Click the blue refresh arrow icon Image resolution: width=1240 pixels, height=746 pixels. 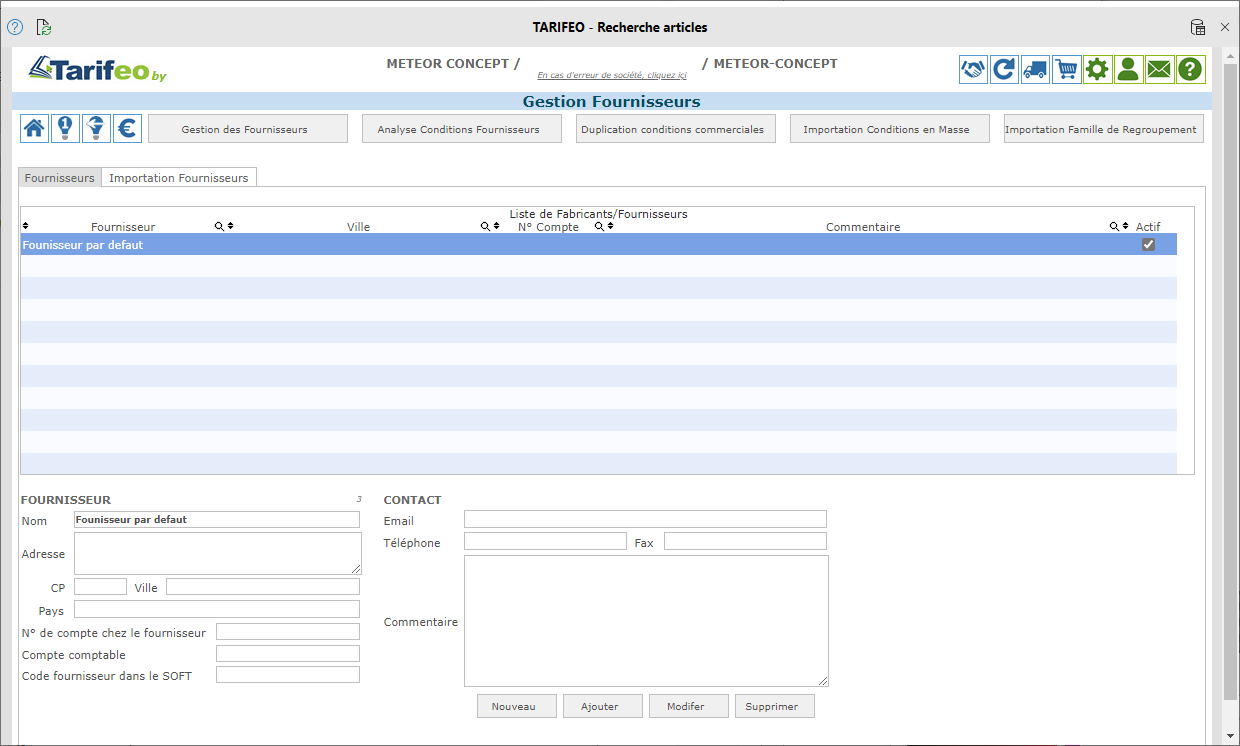point(1004,69)
